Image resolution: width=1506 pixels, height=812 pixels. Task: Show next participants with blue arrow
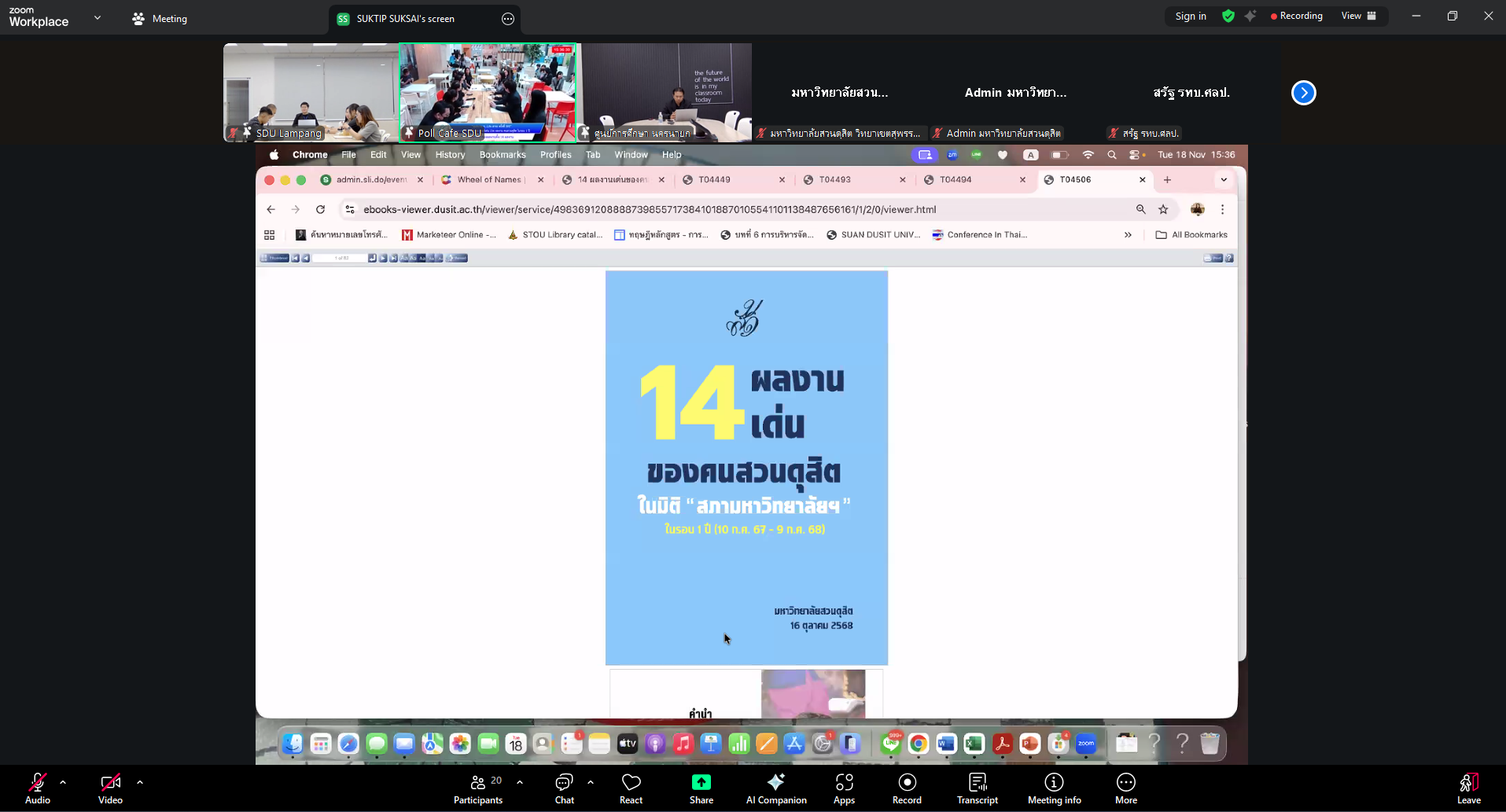tap(1303, 93)
